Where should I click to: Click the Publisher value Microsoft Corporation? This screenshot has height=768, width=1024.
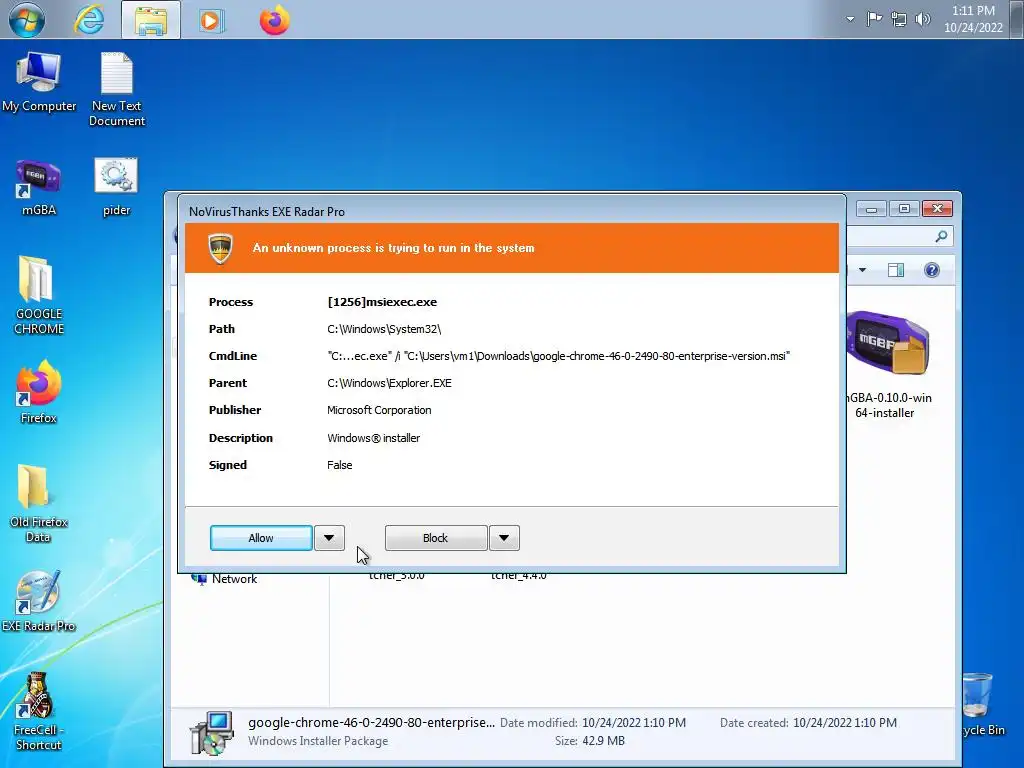[x=379, y=410]
